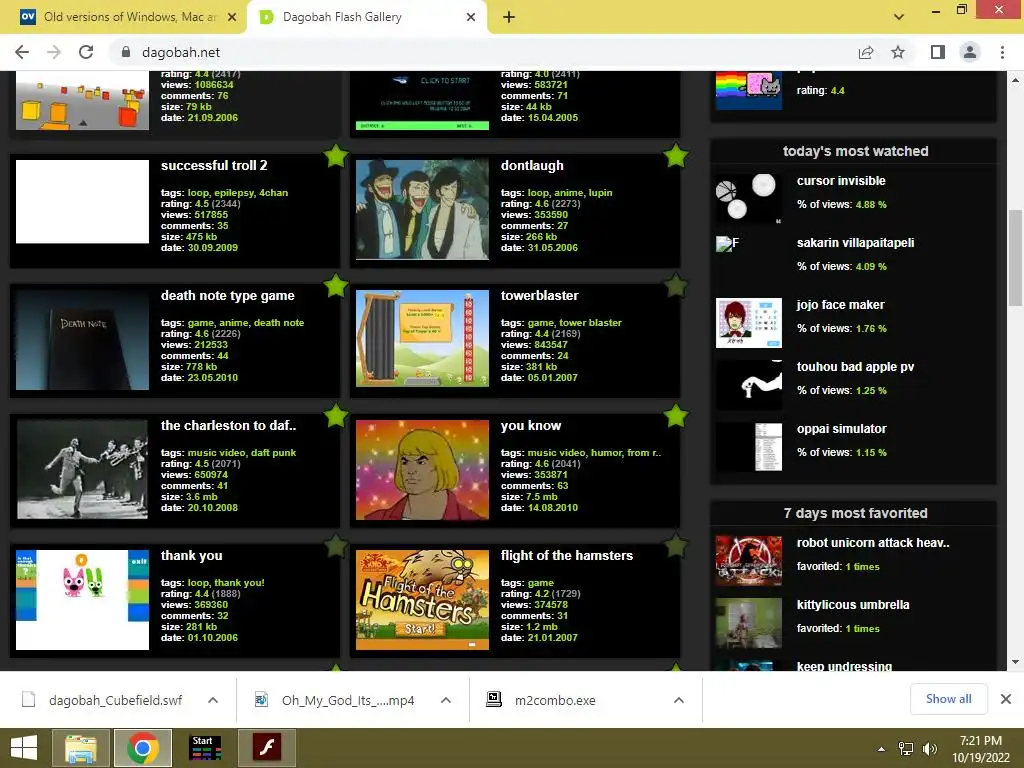
Task: Open the Death Note book thumbnail
Action: pos(82,340)
